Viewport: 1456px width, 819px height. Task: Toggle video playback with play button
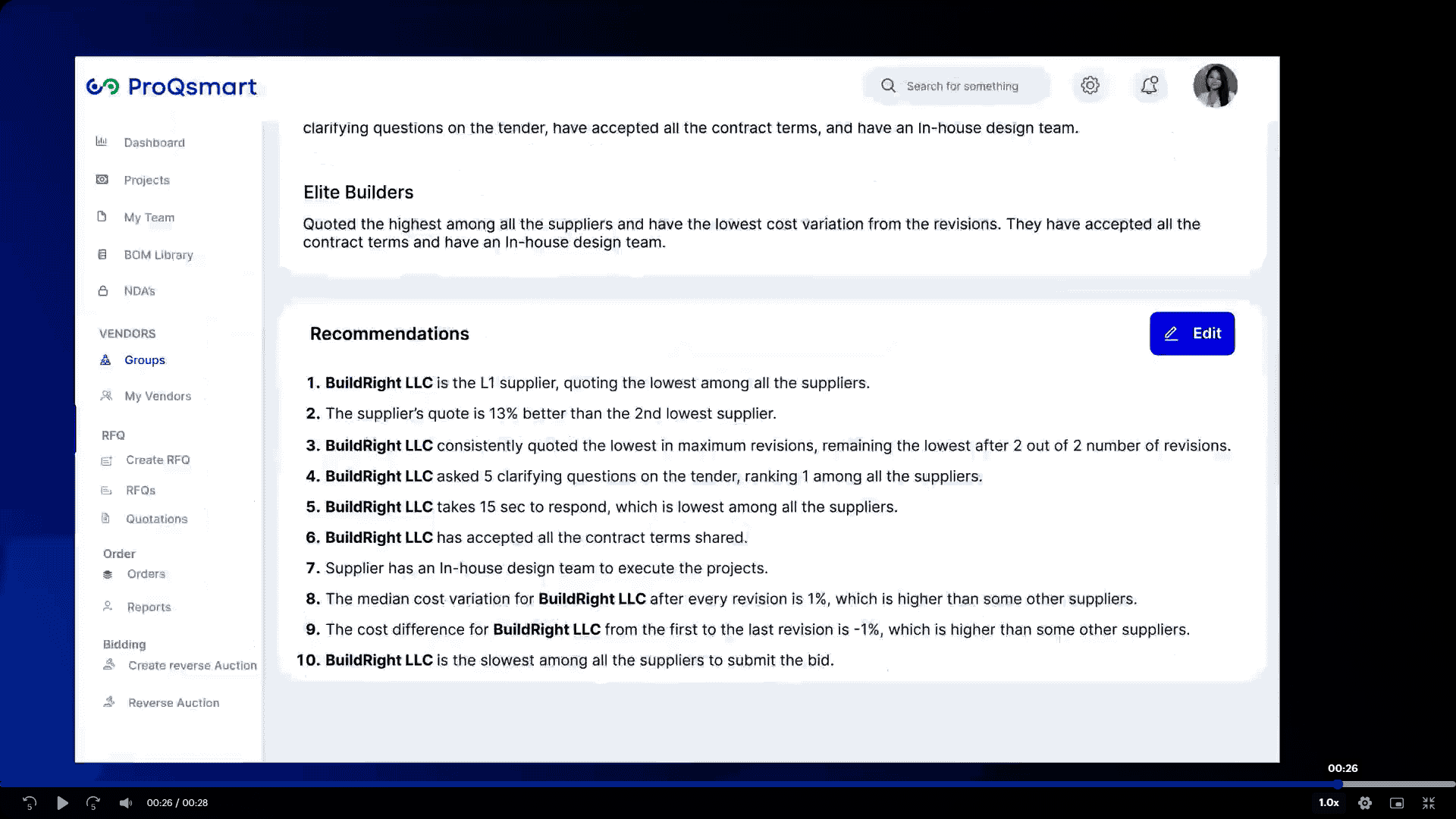(x=63, y=802)
